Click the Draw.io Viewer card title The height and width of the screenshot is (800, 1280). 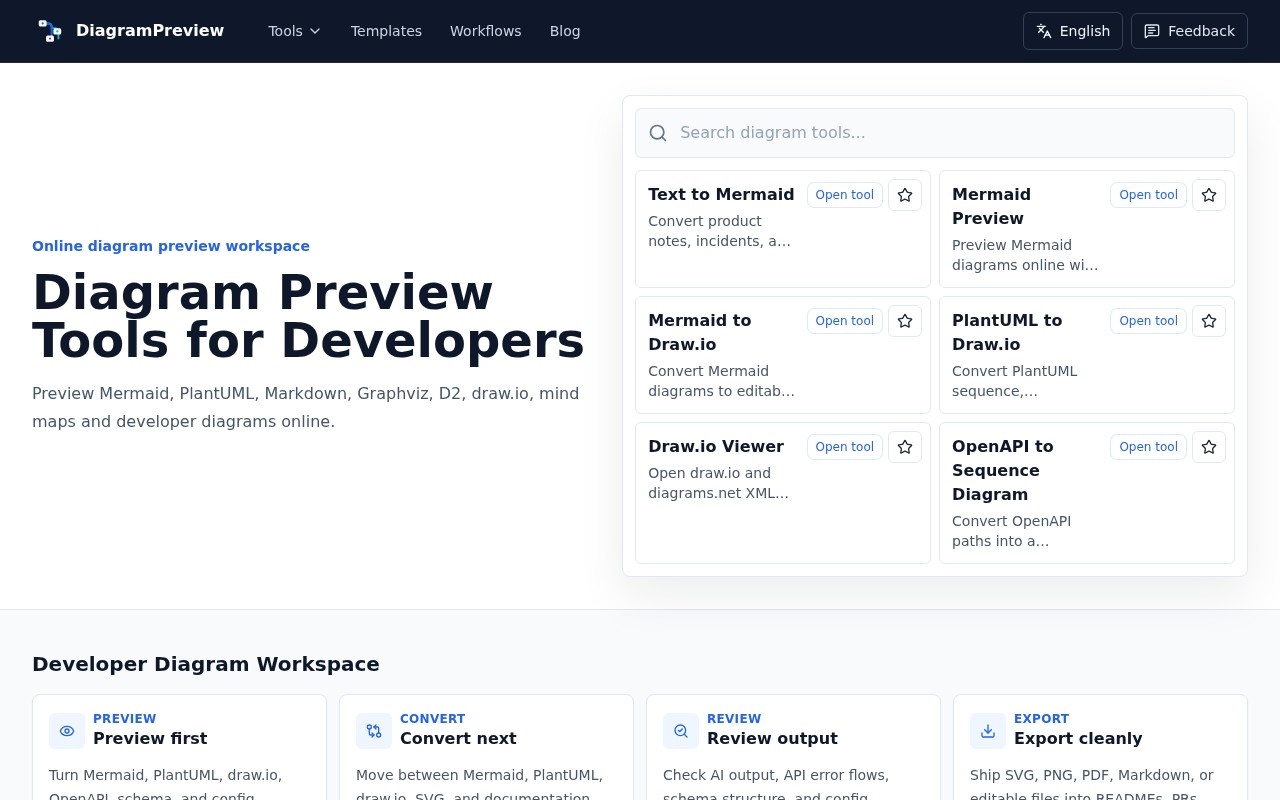[x=716, y=446]
